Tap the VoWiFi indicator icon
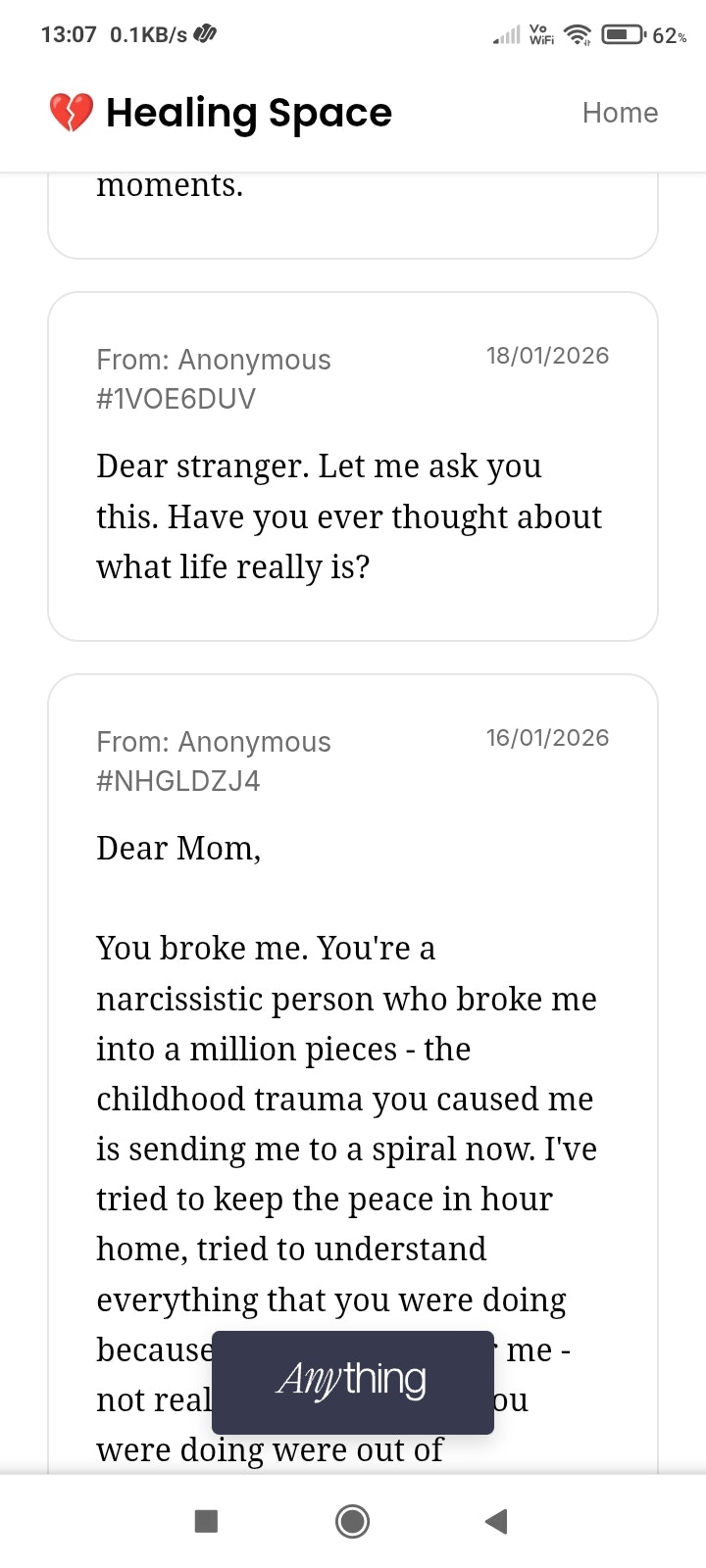 tap(541, 35)
